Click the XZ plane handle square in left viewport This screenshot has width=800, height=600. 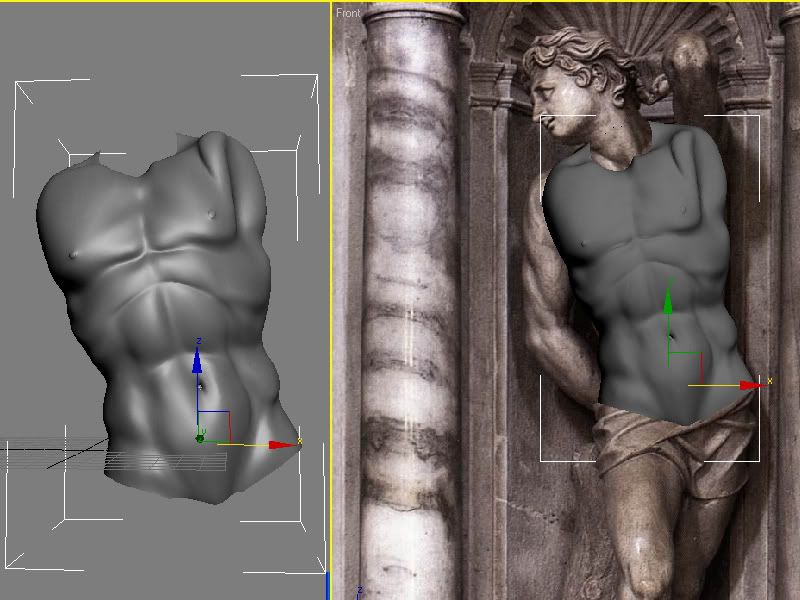pos(214,425)
